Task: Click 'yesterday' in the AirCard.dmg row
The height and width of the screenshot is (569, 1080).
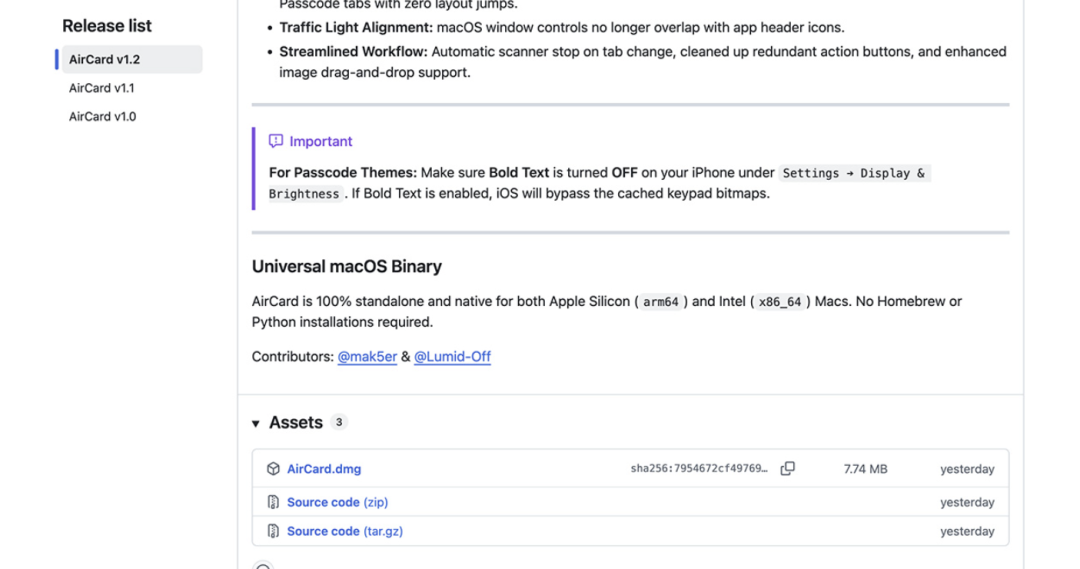Action: pos(967,469)
